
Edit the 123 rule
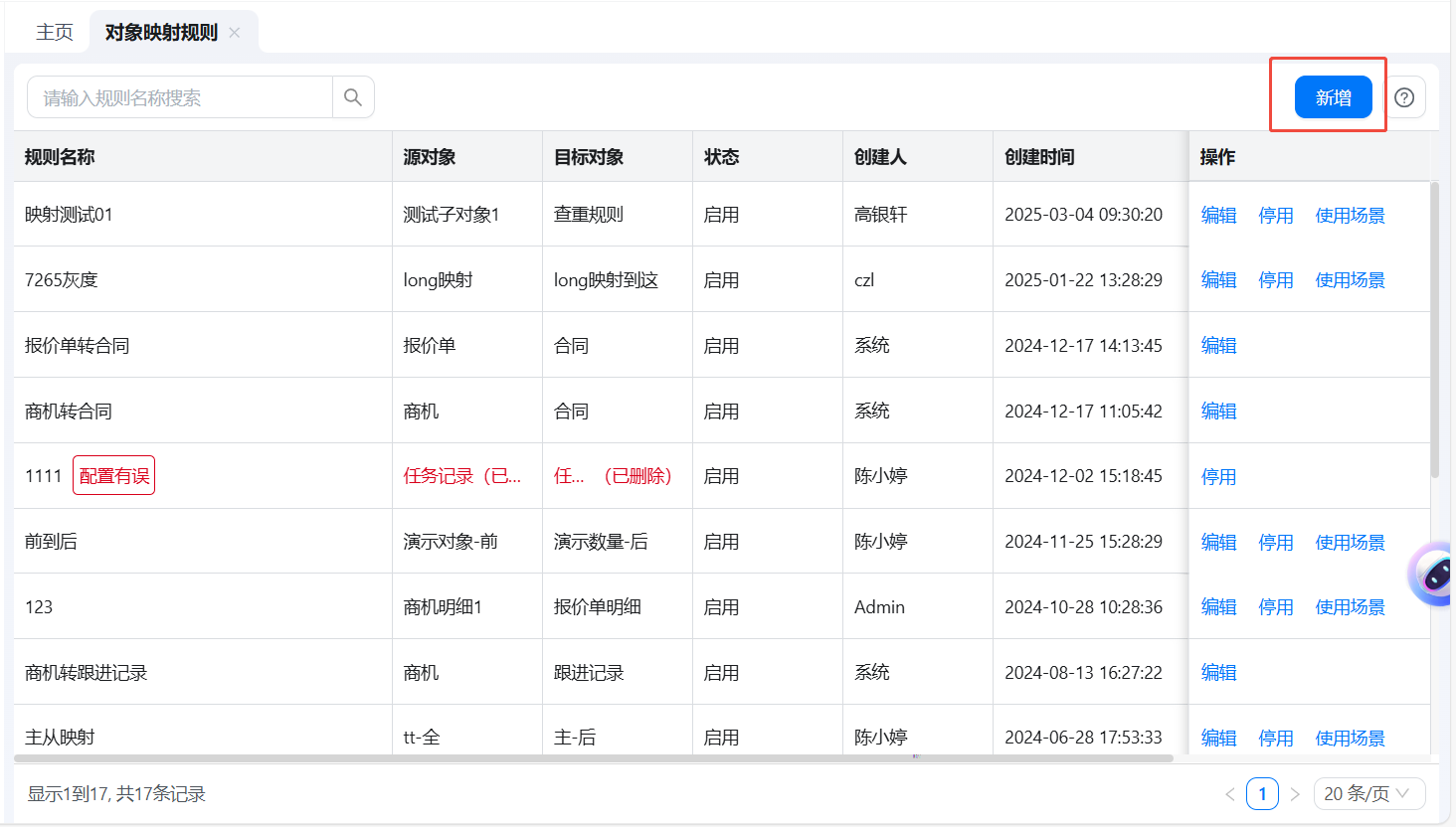(1218, 607)
